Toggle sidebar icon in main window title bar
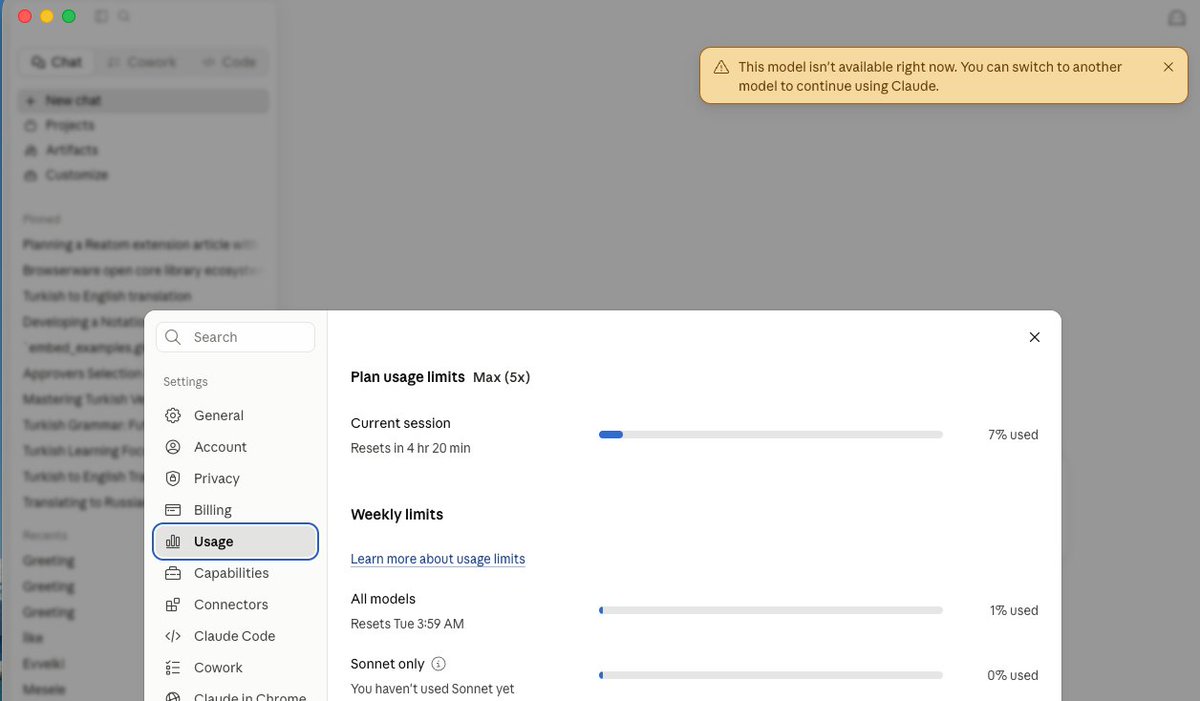This screenshot has width=1200, height=701. (101, 16)
